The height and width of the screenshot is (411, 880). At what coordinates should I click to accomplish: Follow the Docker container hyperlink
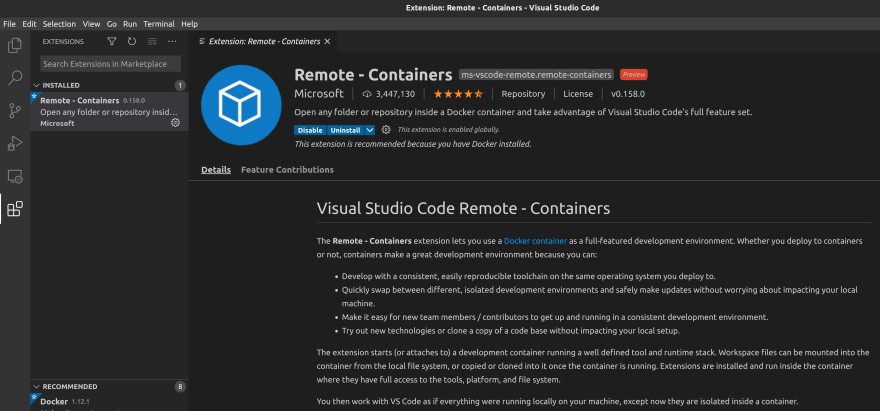535,241
